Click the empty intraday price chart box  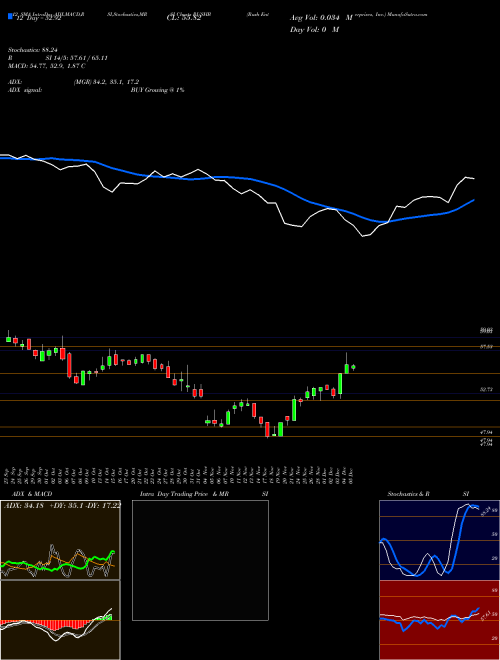coord(200,560)
